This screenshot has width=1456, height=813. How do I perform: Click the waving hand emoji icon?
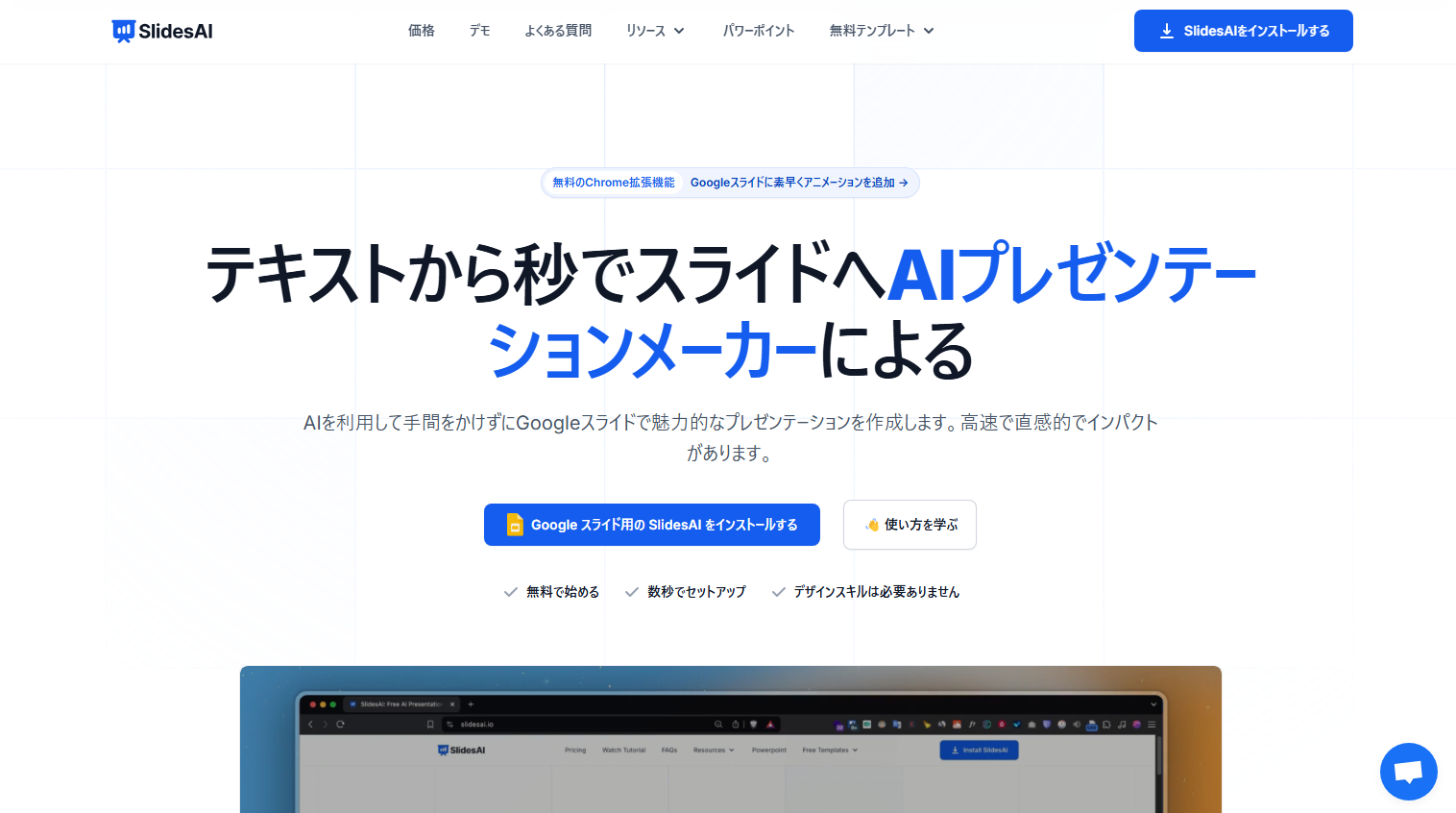tap(872, 525)
